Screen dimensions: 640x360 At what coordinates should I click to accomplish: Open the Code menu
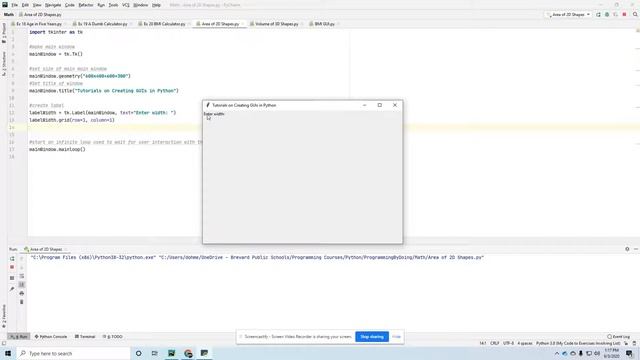coord(70,5)
